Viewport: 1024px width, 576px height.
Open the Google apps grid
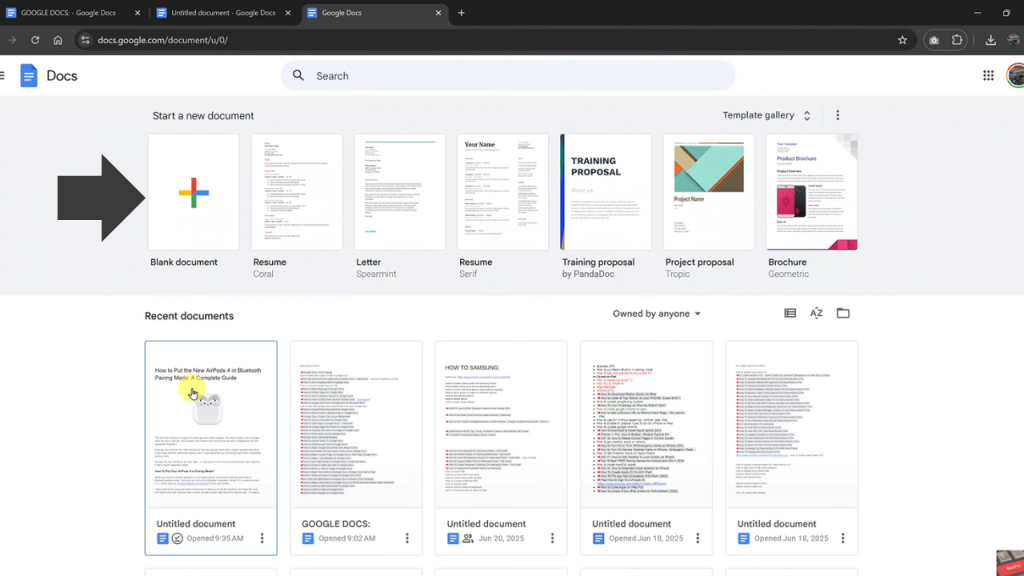point(988,76)
